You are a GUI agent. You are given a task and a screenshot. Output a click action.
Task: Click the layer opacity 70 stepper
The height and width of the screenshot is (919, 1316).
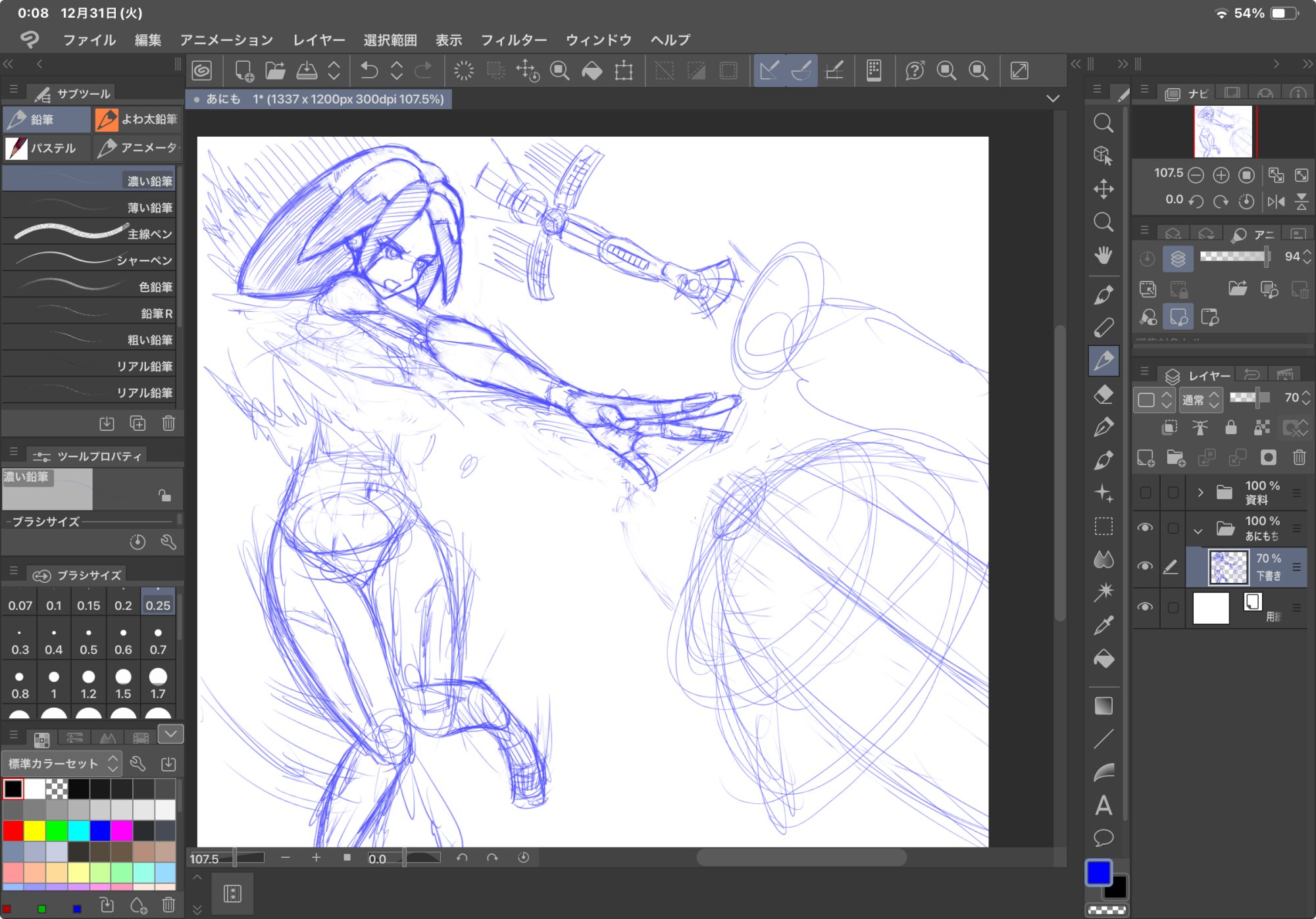coord(1306,397)
